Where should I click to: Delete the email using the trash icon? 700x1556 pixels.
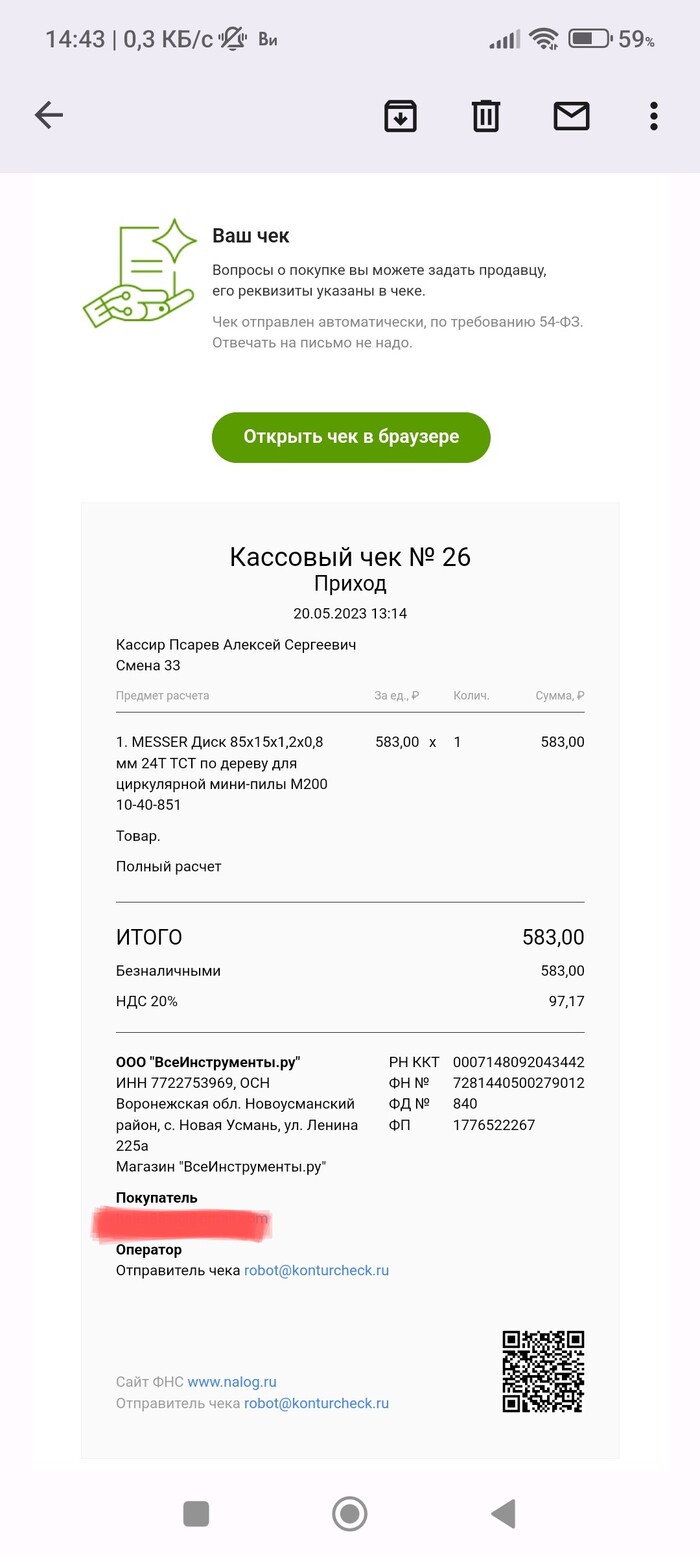[486, 116]
